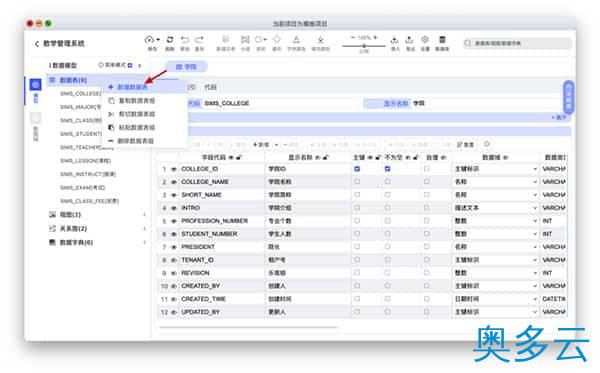600x373 pixels.
Task: Click the 数据表(9) tree node
Action: [73, 80]
